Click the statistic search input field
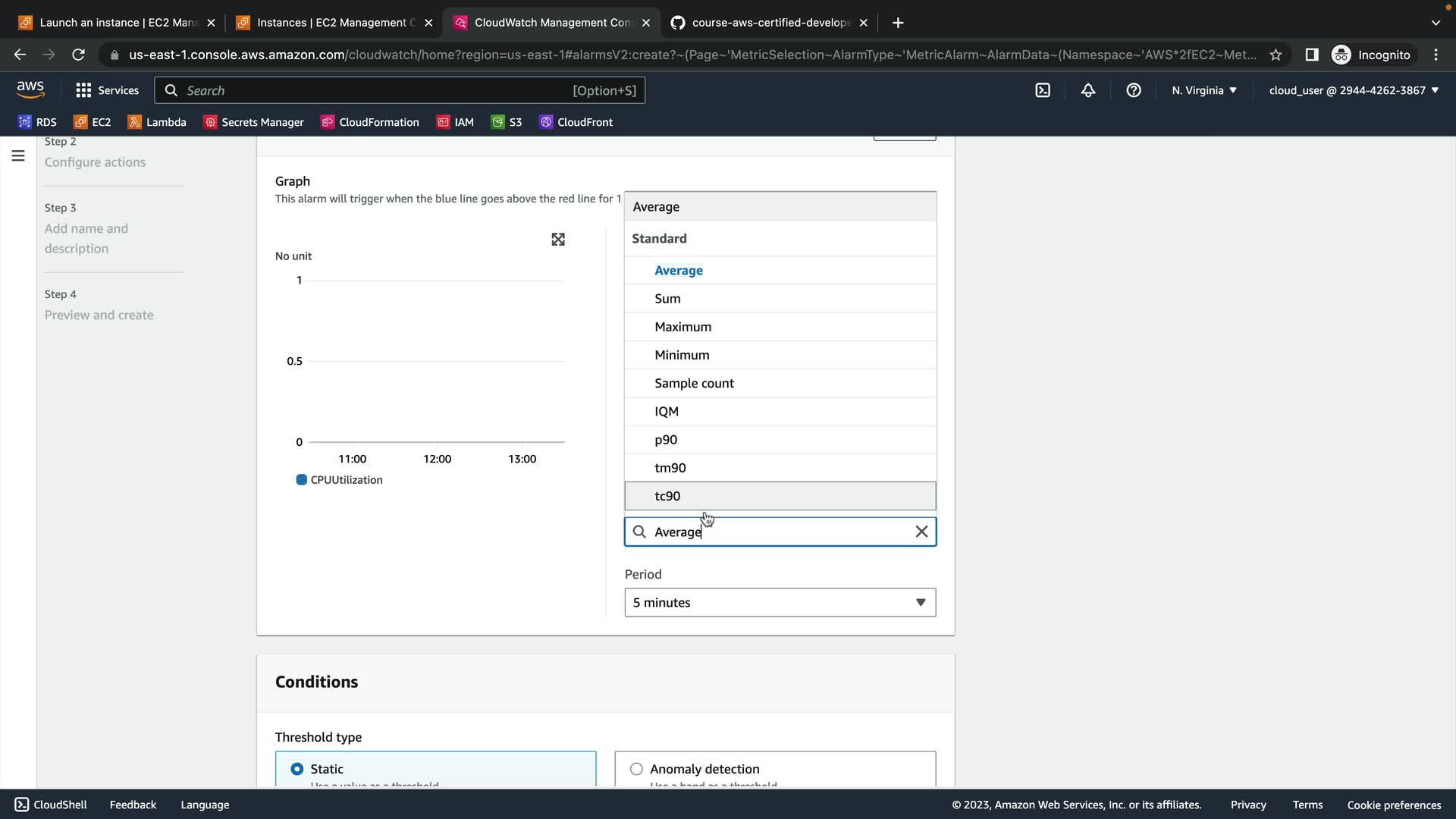 [780, 532]
